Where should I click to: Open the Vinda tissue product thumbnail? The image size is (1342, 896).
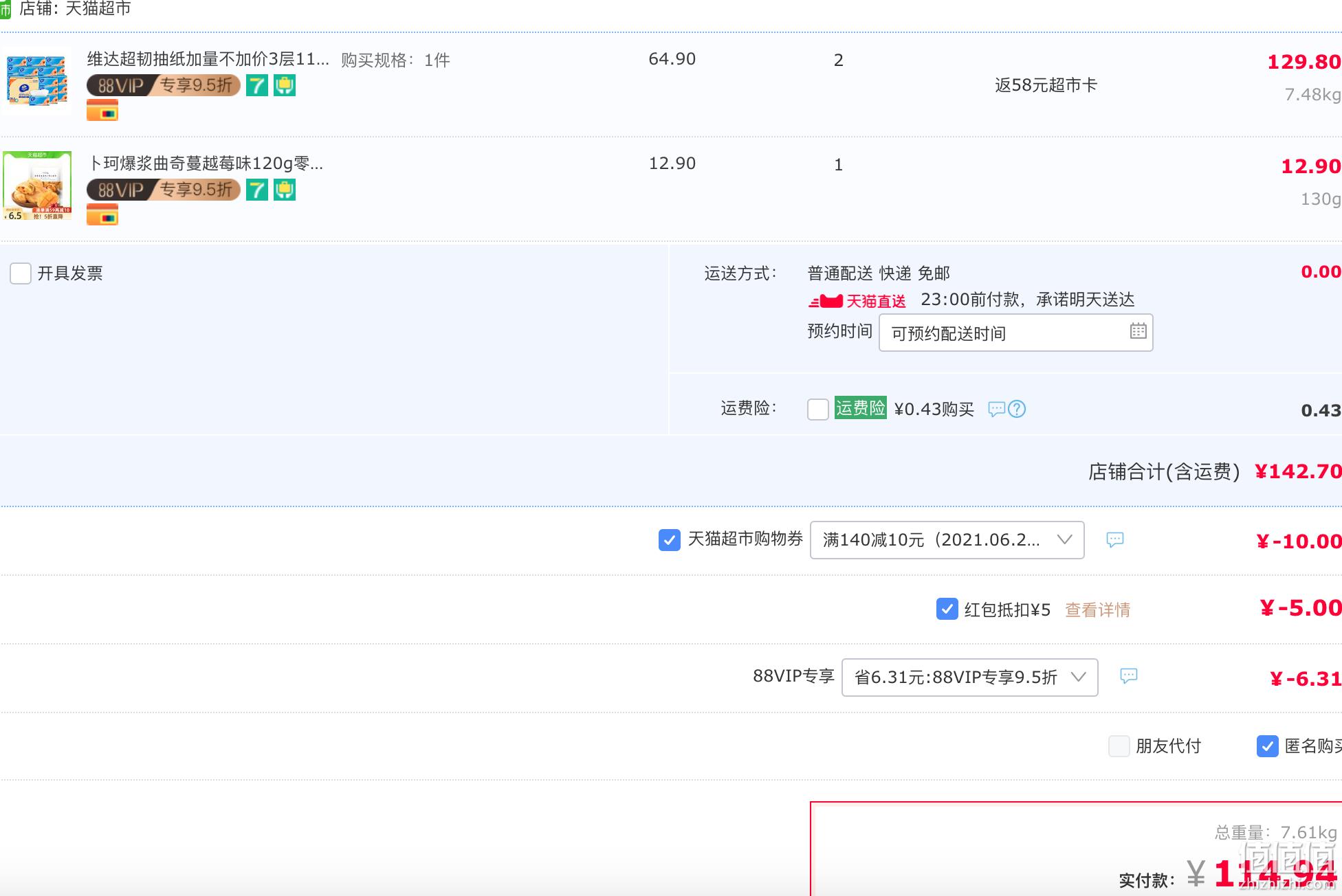[38, 81]
